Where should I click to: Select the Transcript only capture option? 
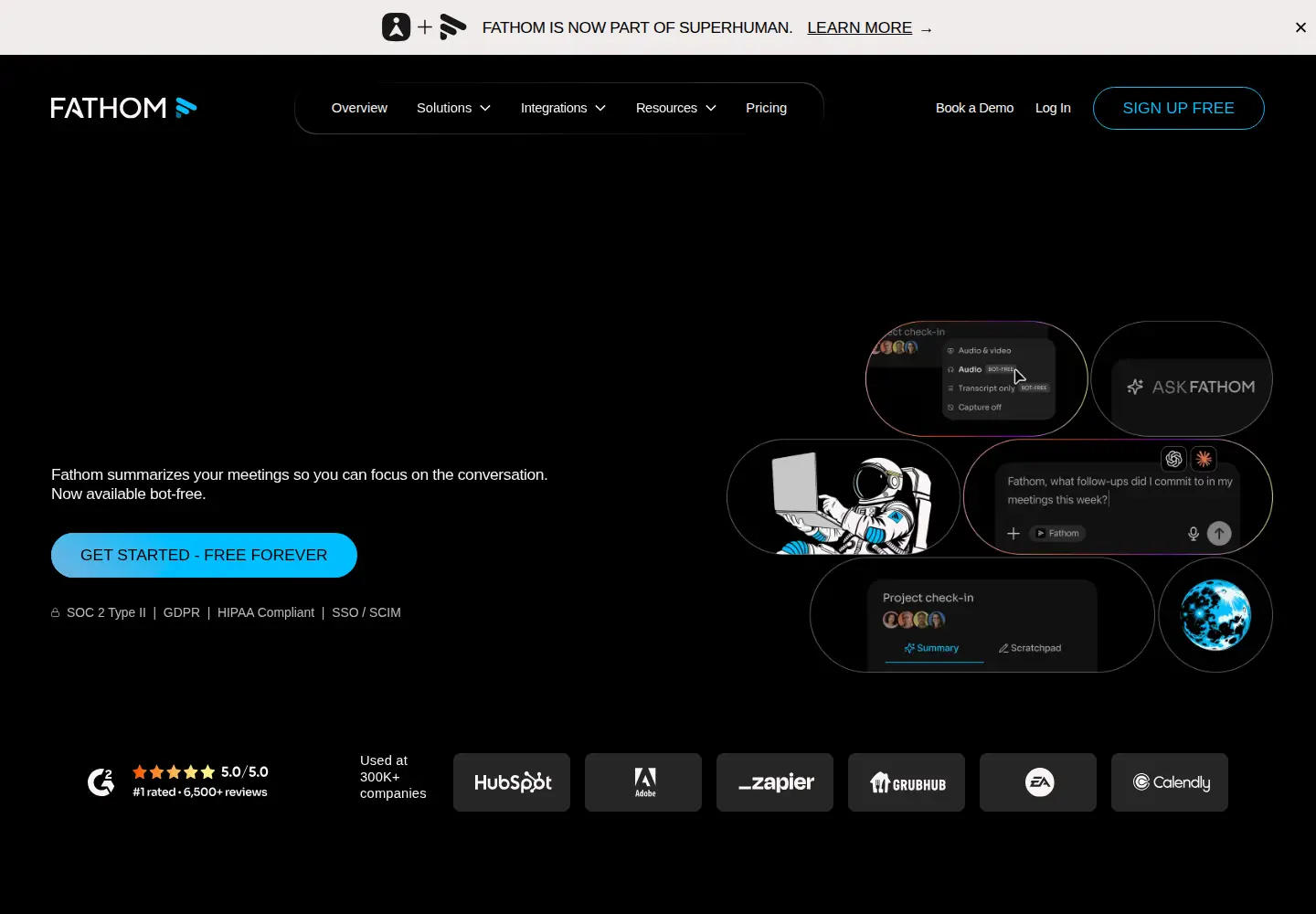998,388
